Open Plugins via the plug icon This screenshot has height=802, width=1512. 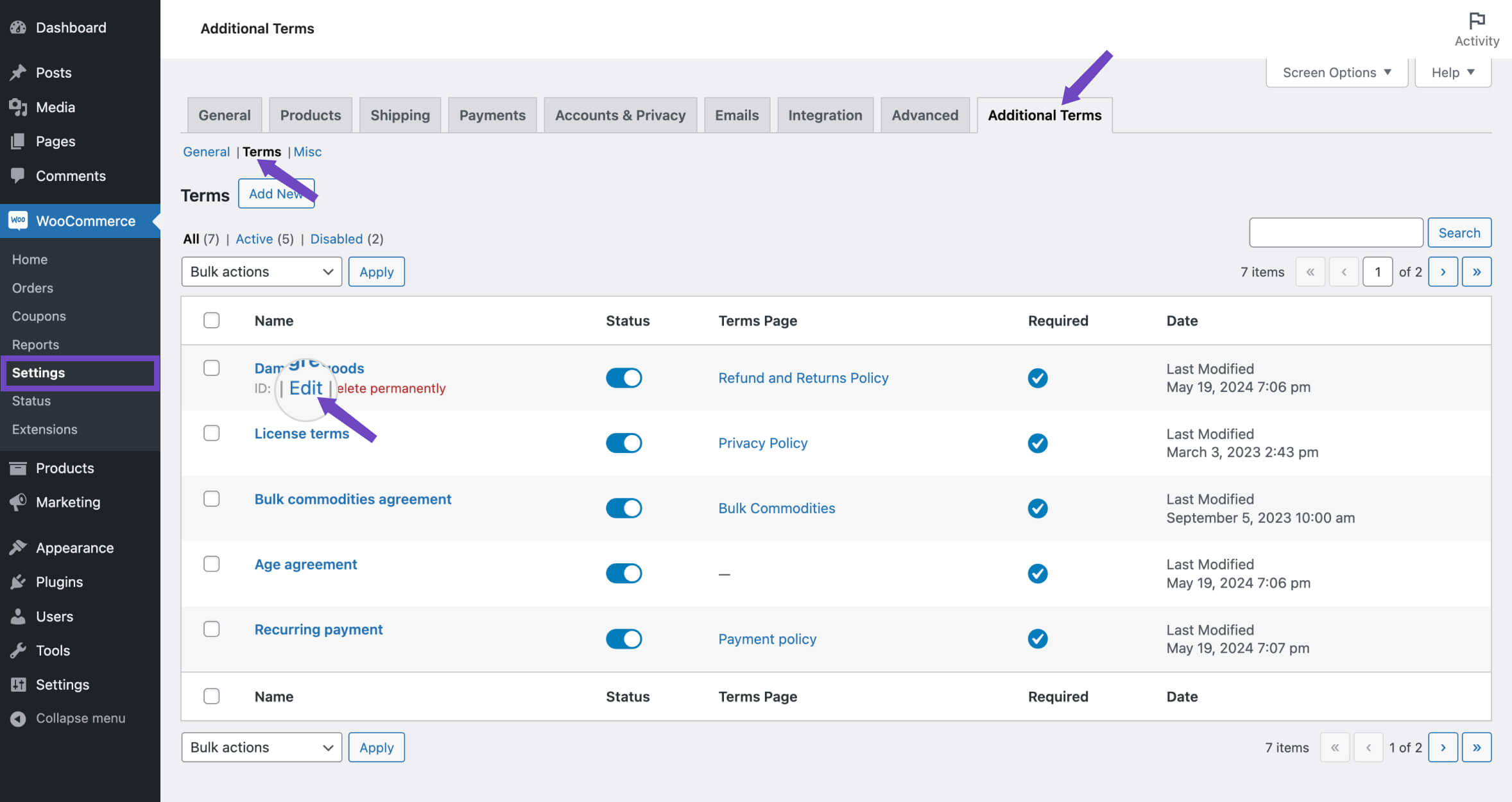tap(18, 581)
